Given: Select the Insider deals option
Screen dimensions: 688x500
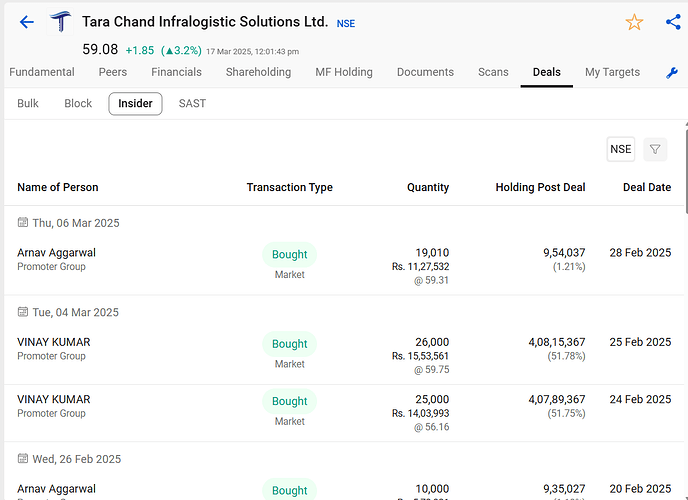Looking at the screenshot, I should coord(135,104).
